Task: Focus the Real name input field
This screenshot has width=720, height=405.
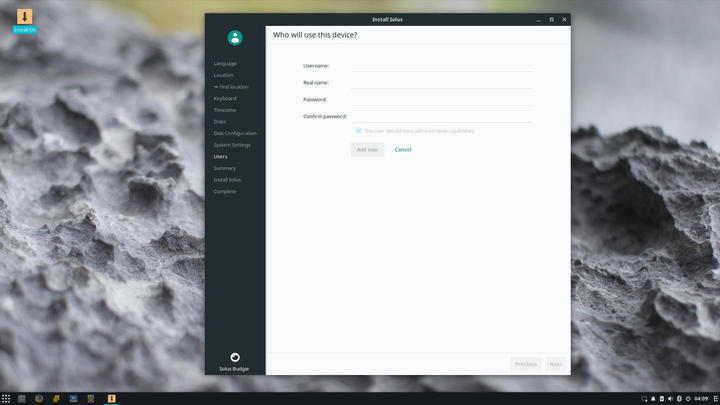Action: (442, 83)
